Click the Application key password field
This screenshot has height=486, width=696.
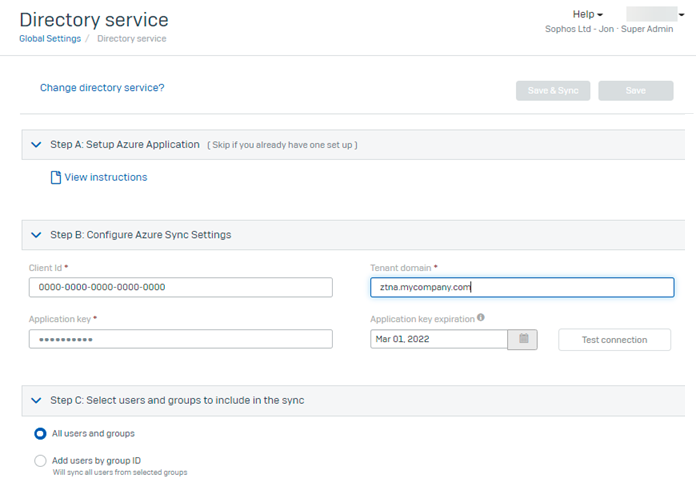(181, 340)
